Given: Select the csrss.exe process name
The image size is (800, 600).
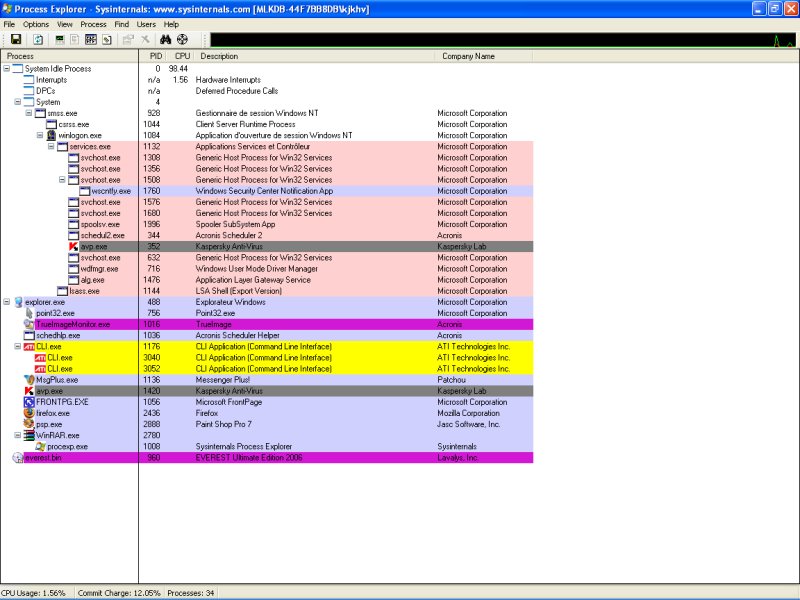Looking at the screenshot, I should [x=74, y=124].
